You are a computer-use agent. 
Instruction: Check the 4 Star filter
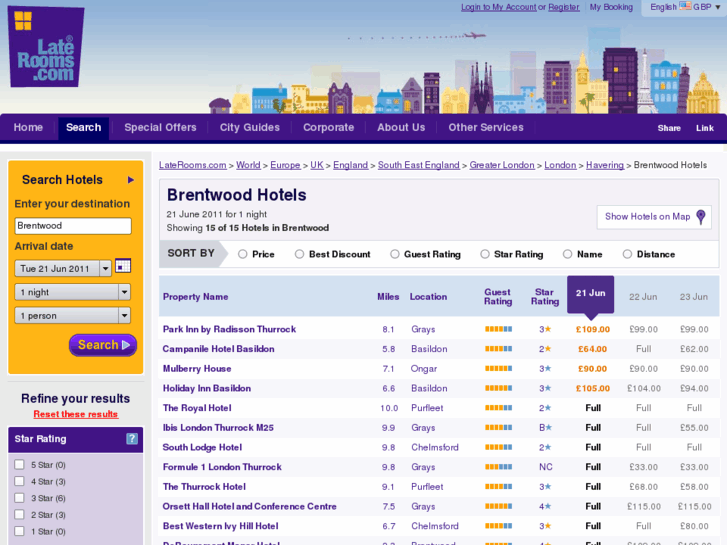[x=19, y=481]
